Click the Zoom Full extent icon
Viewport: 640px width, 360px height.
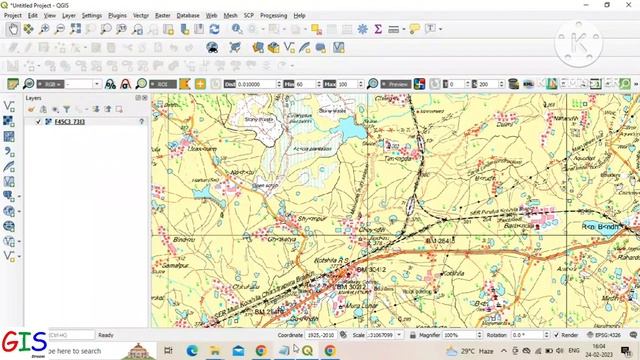[x=75, y=29]
